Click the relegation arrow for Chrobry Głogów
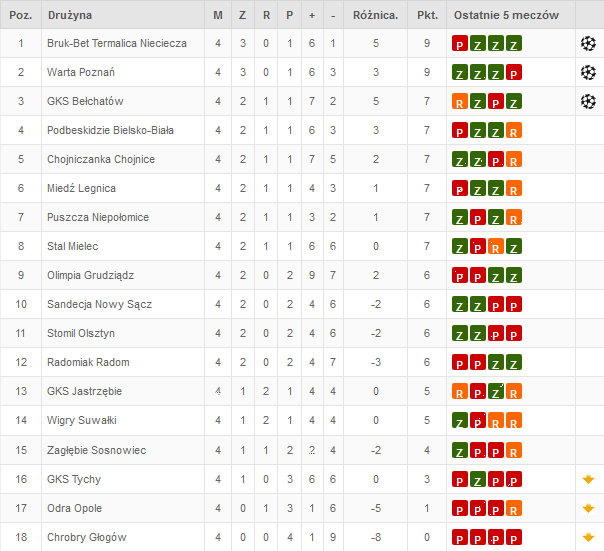 click(x=588, y=537)
